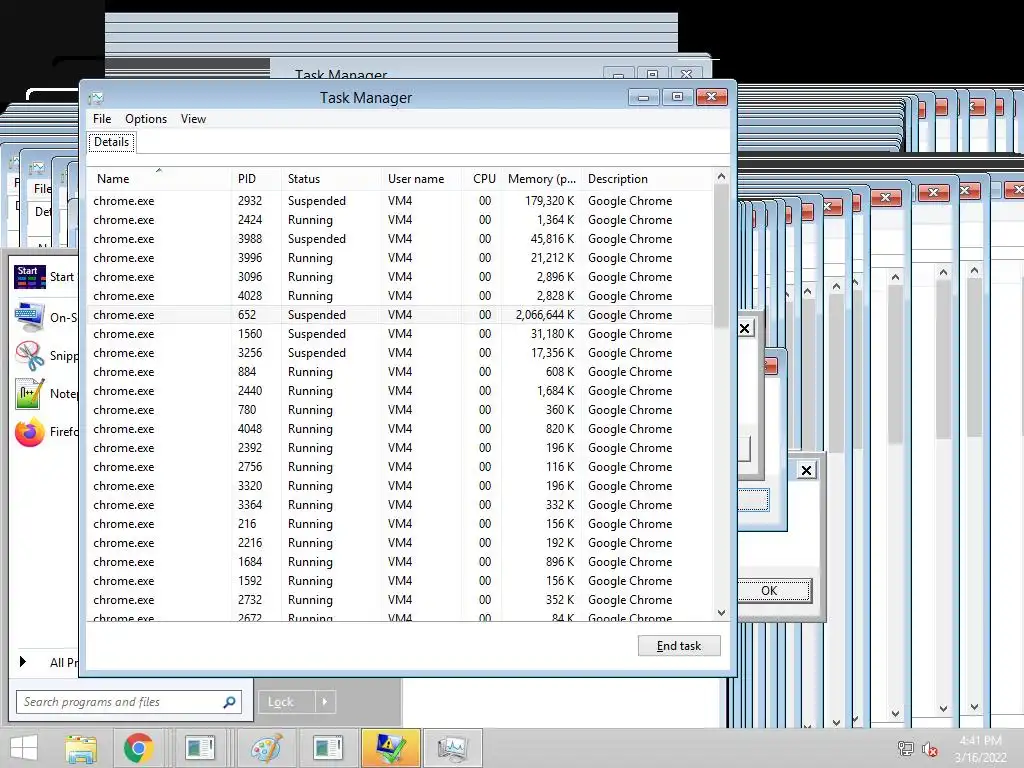Screen dimensions: 1024x768
Task: Open the Options menu in Task Manager
Action: point(146,119)
